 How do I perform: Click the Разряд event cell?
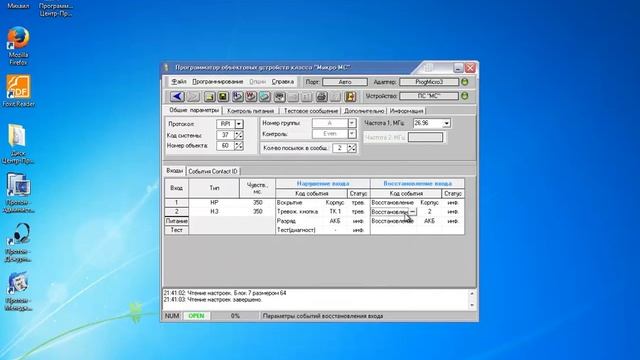point(300,221)
